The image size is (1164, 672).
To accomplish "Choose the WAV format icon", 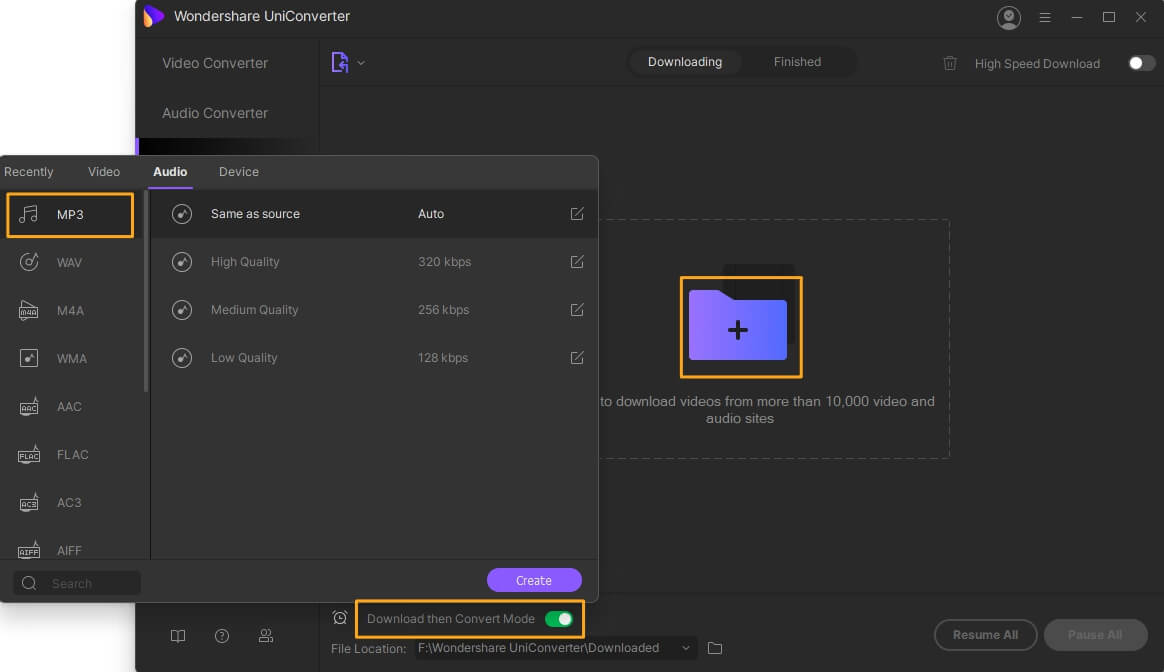I will coord(28,262).
